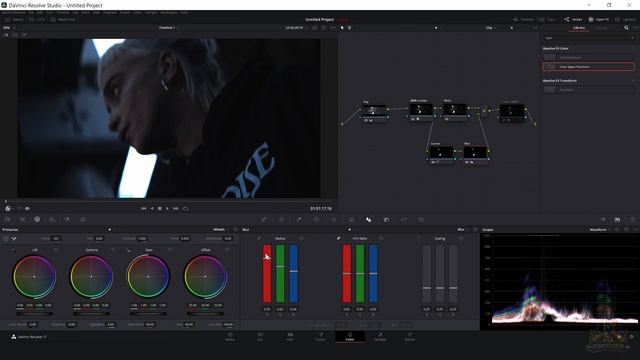Toggle loop playback
Screen dimensions: 640x360
(186, 209)
